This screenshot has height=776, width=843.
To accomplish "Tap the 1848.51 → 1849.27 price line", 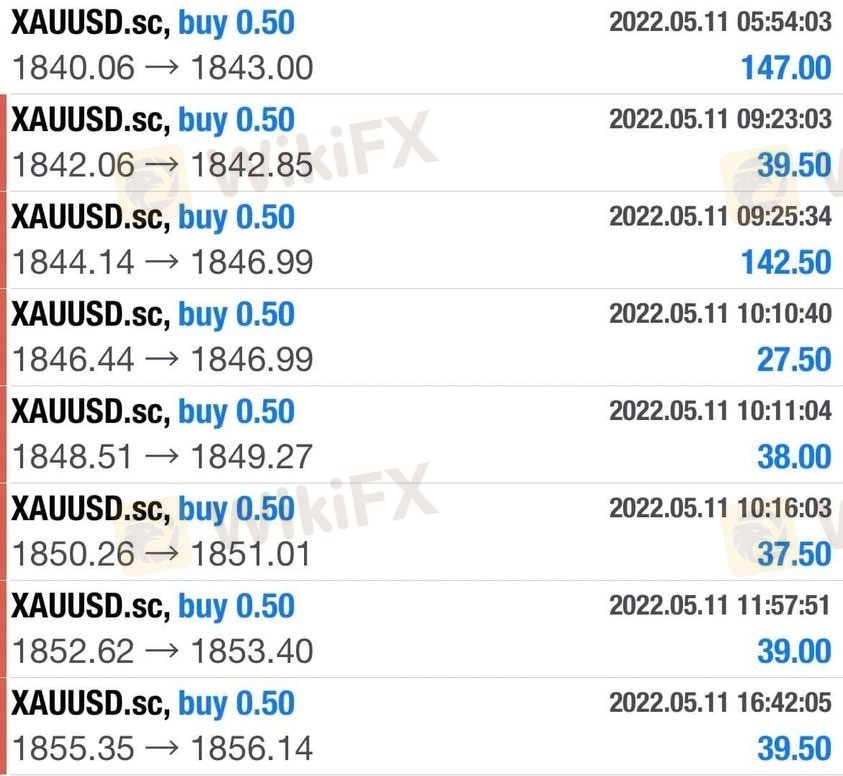I will click(162, 457).
